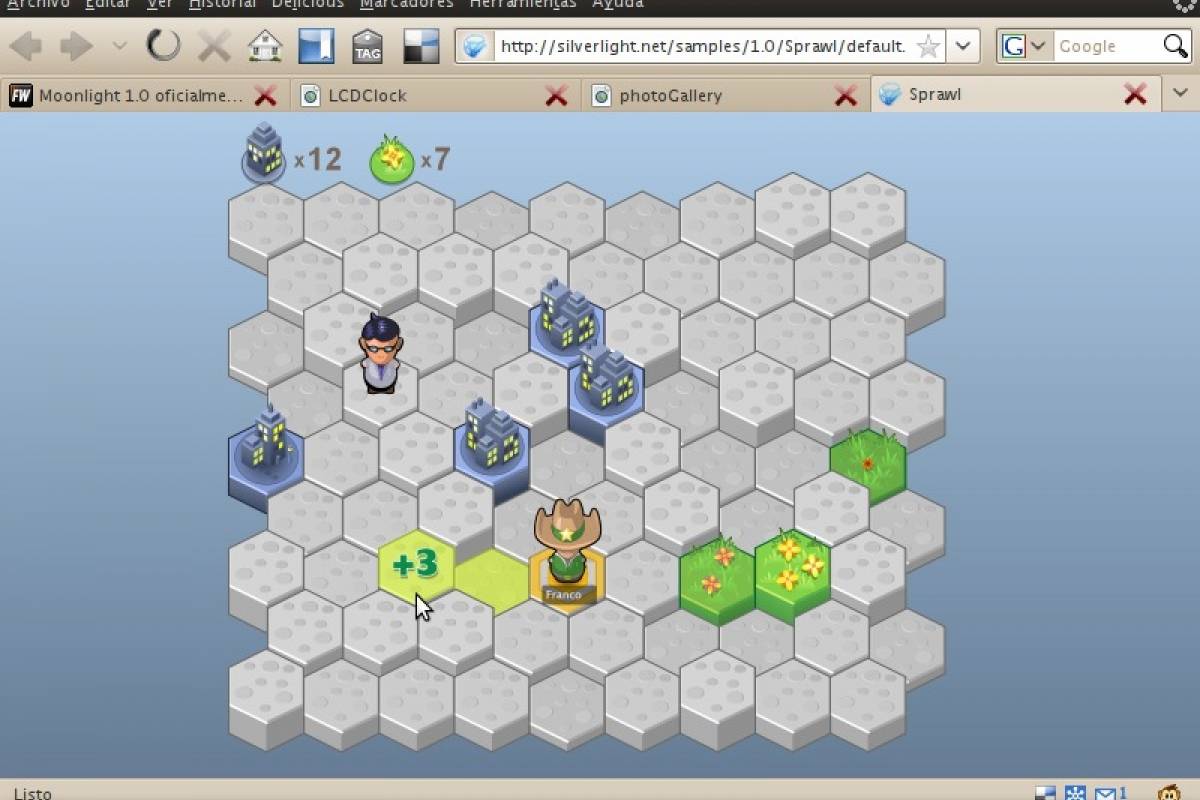Close the LCDClock tab

coord(556,96)
